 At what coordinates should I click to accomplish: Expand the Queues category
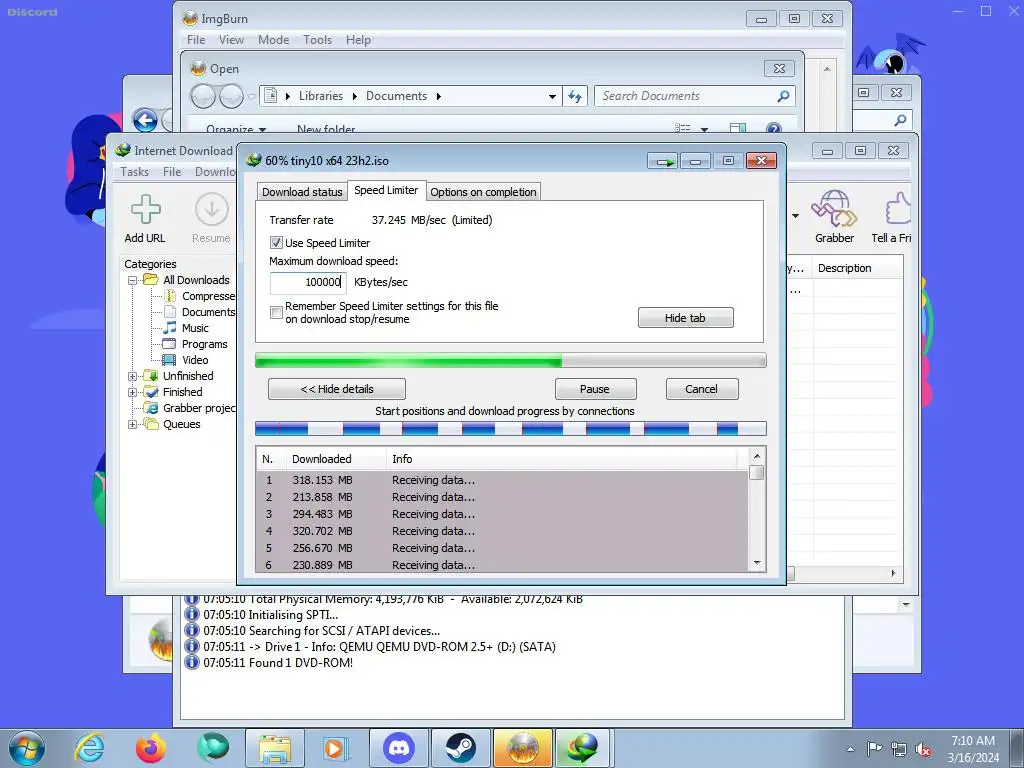133,424
